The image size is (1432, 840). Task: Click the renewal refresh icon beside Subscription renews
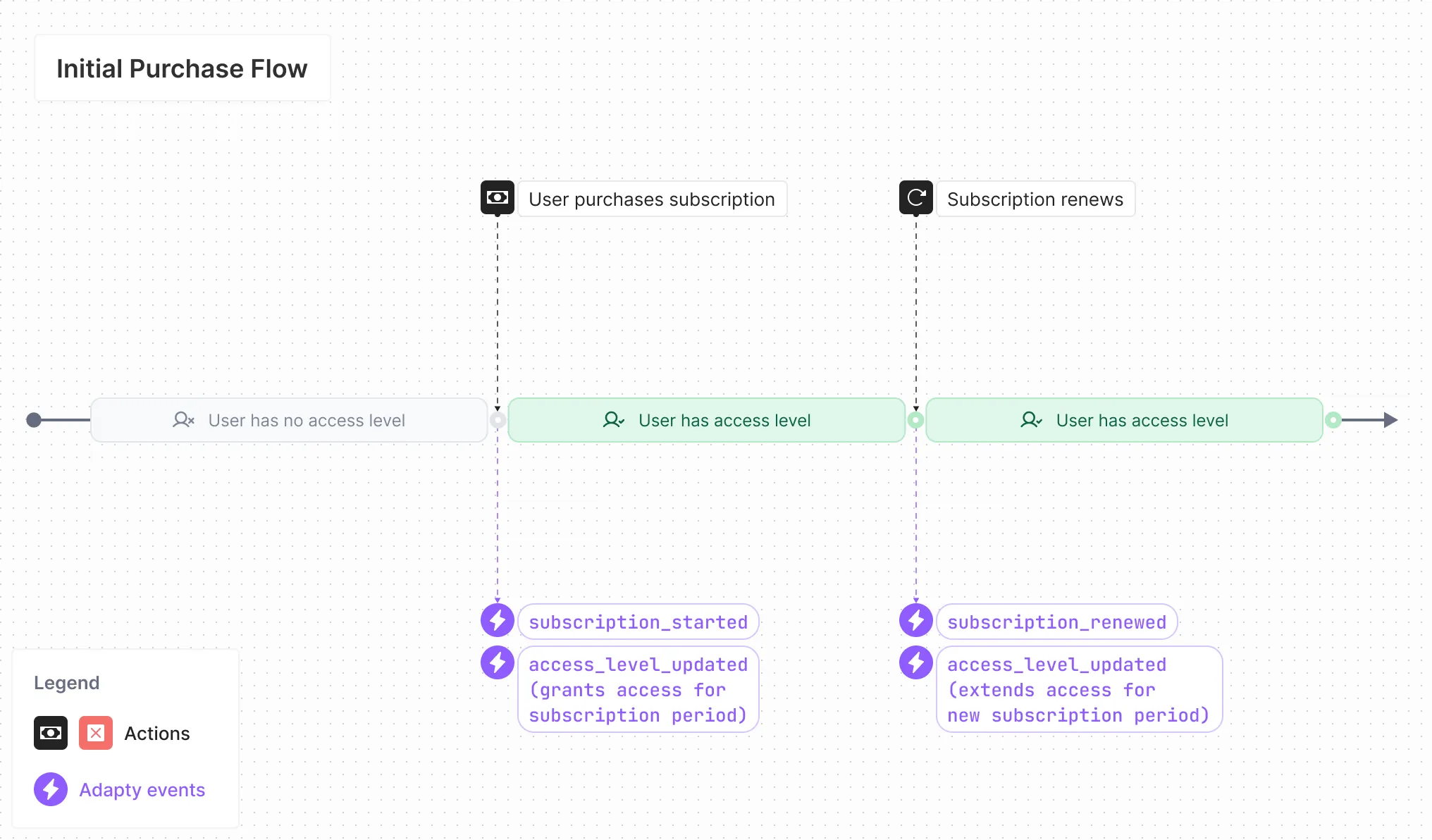916,198
